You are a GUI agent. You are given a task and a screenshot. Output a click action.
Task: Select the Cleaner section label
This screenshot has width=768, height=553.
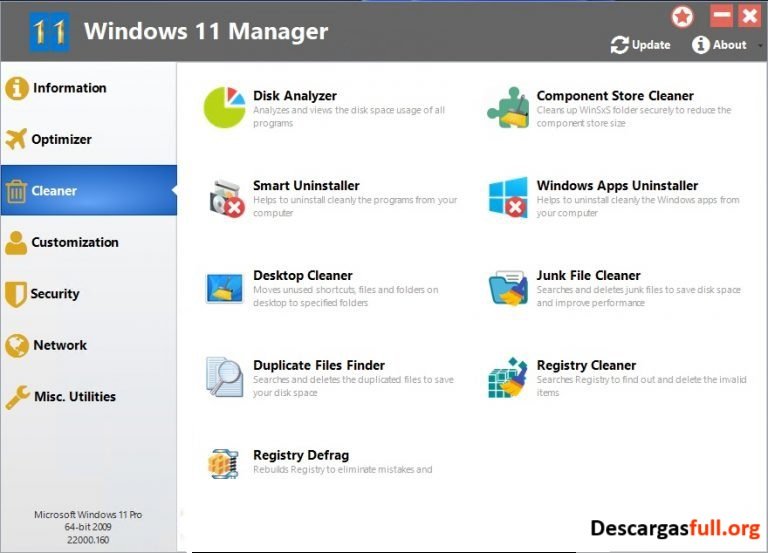54,191
